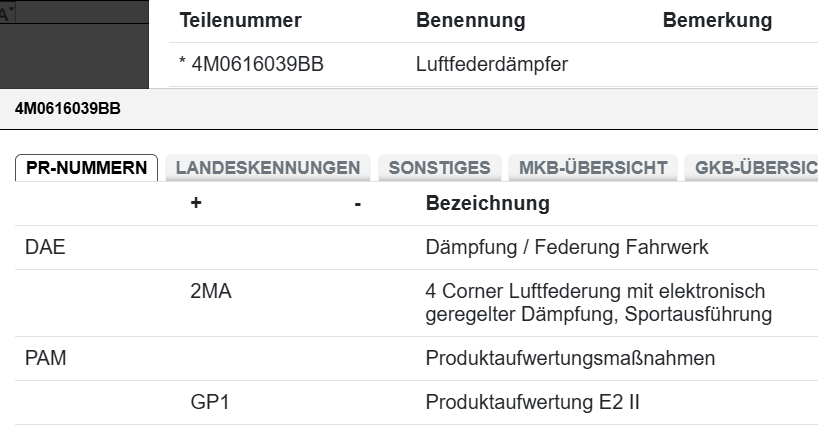Open the LANDESKENNUNGEN tab
This screenshot has width=818, height=425.
tap(267, 168)
